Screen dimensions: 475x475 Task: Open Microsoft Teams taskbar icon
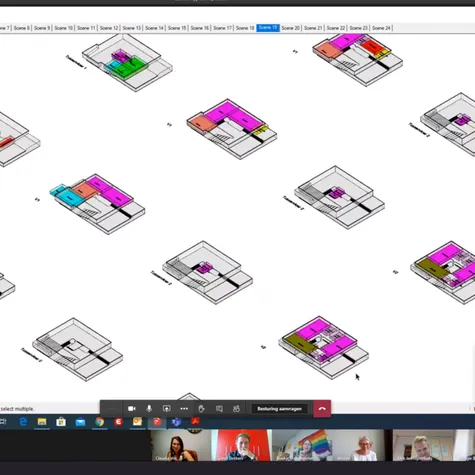176,422
